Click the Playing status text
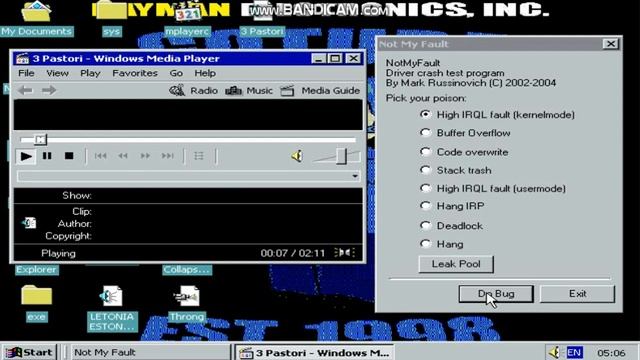The width and height of the screenshot is (640, 360). point(58,253)
